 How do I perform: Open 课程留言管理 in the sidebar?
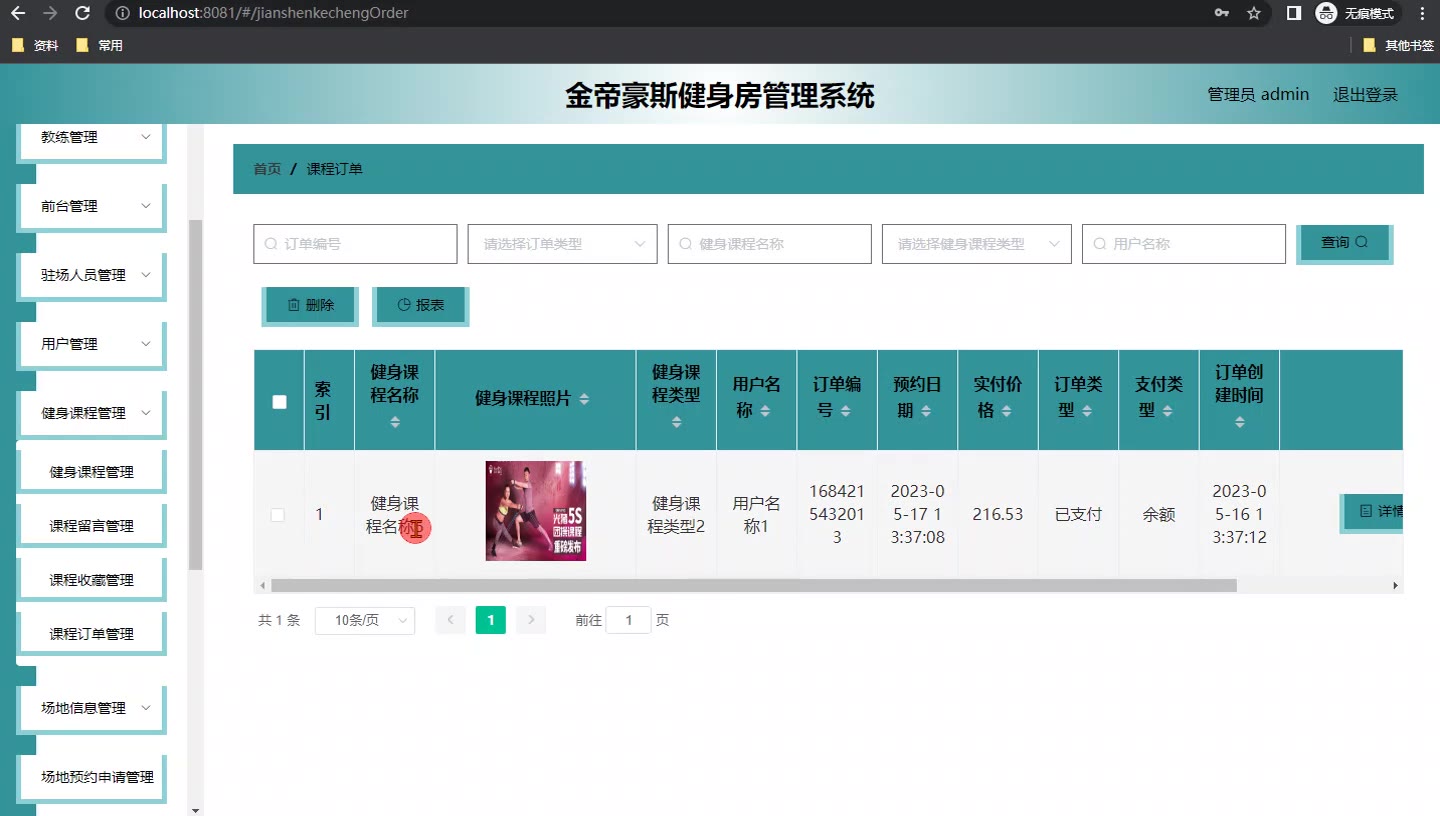click(91, 526)
